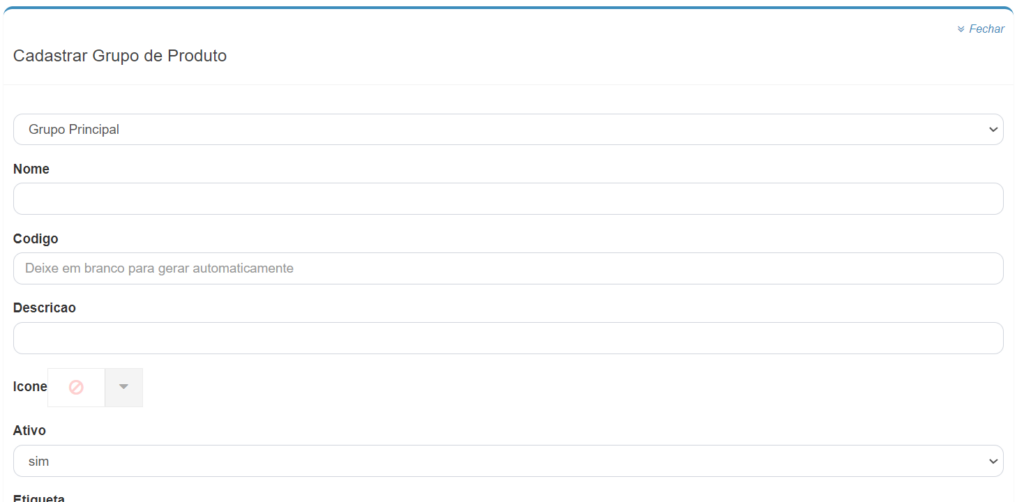The image size is (1024, 502).
Task: Open the Ativo dropdown set to sim
Action: point(507,461)
